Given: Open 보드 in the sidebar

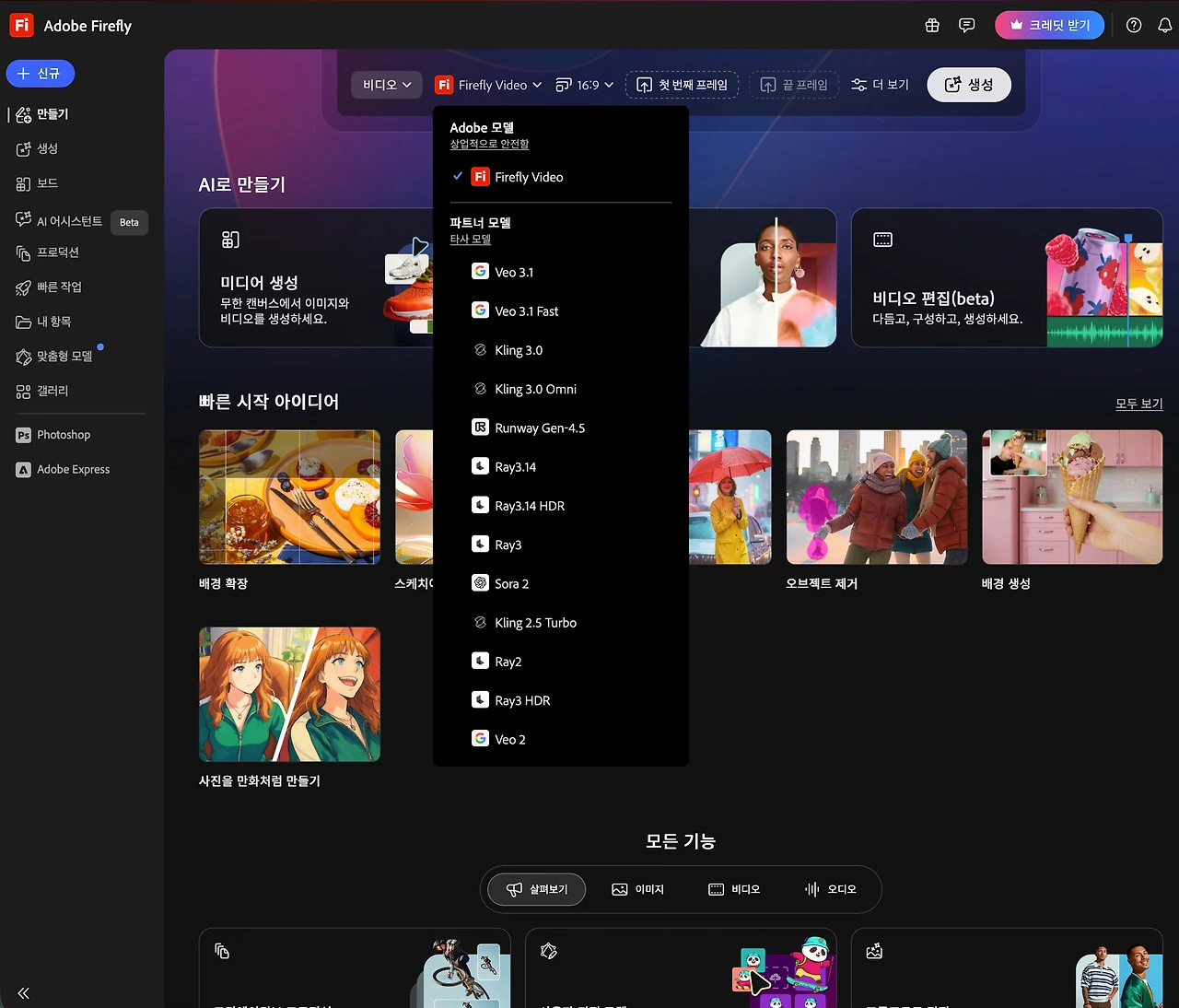Looking at the screenshot, I should tap(37, 183).
